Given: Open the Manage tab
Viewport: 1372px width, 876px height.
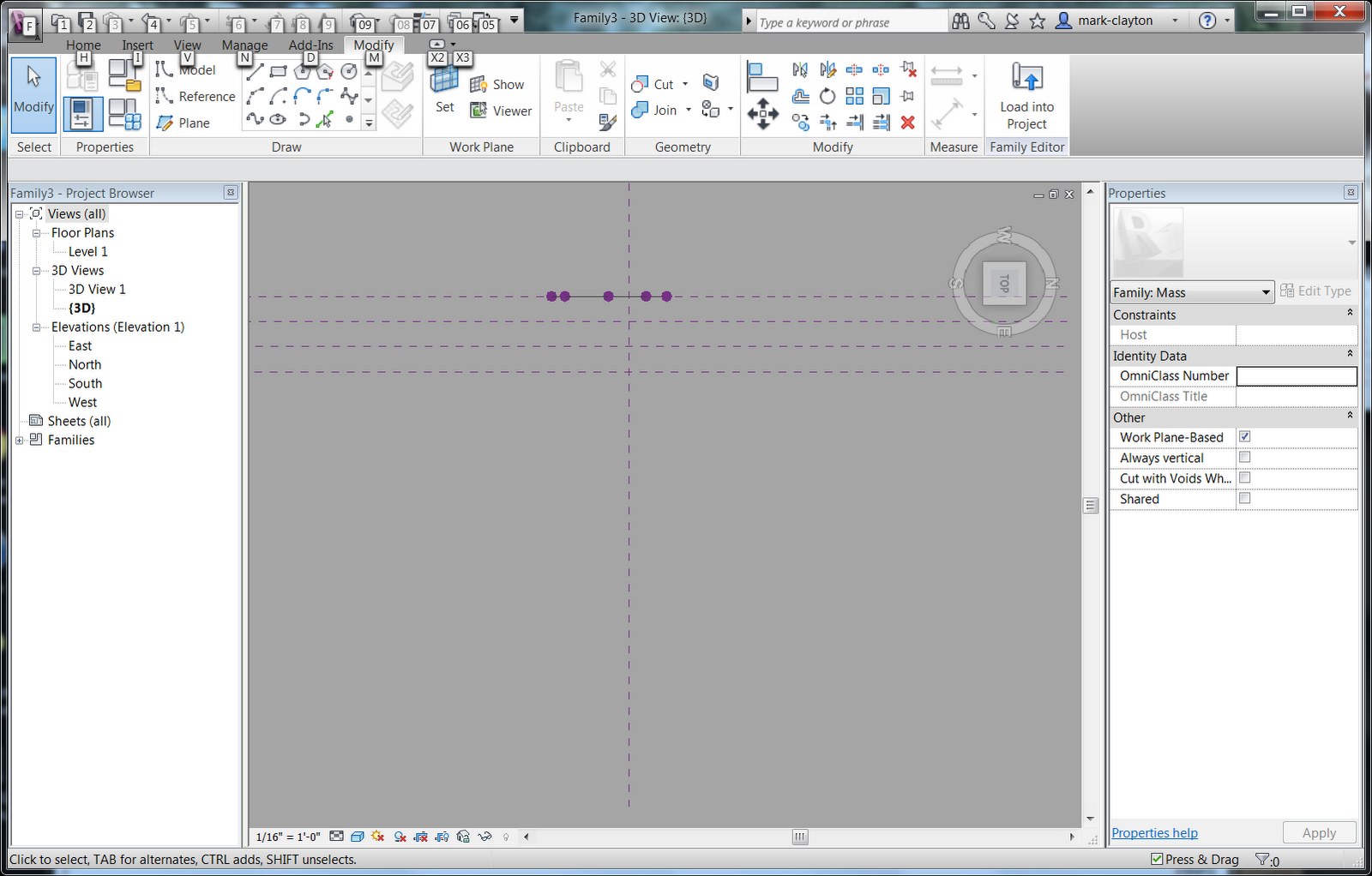Looking at the screenshot, I should pos(244,45).
